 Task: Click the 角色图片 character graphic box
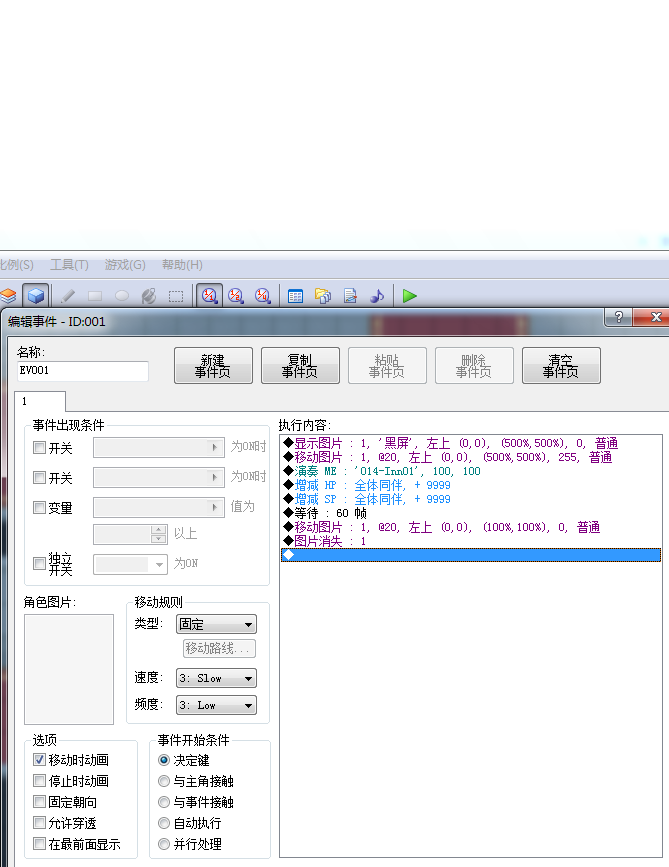pyautogui.click(x=69, y=669)
